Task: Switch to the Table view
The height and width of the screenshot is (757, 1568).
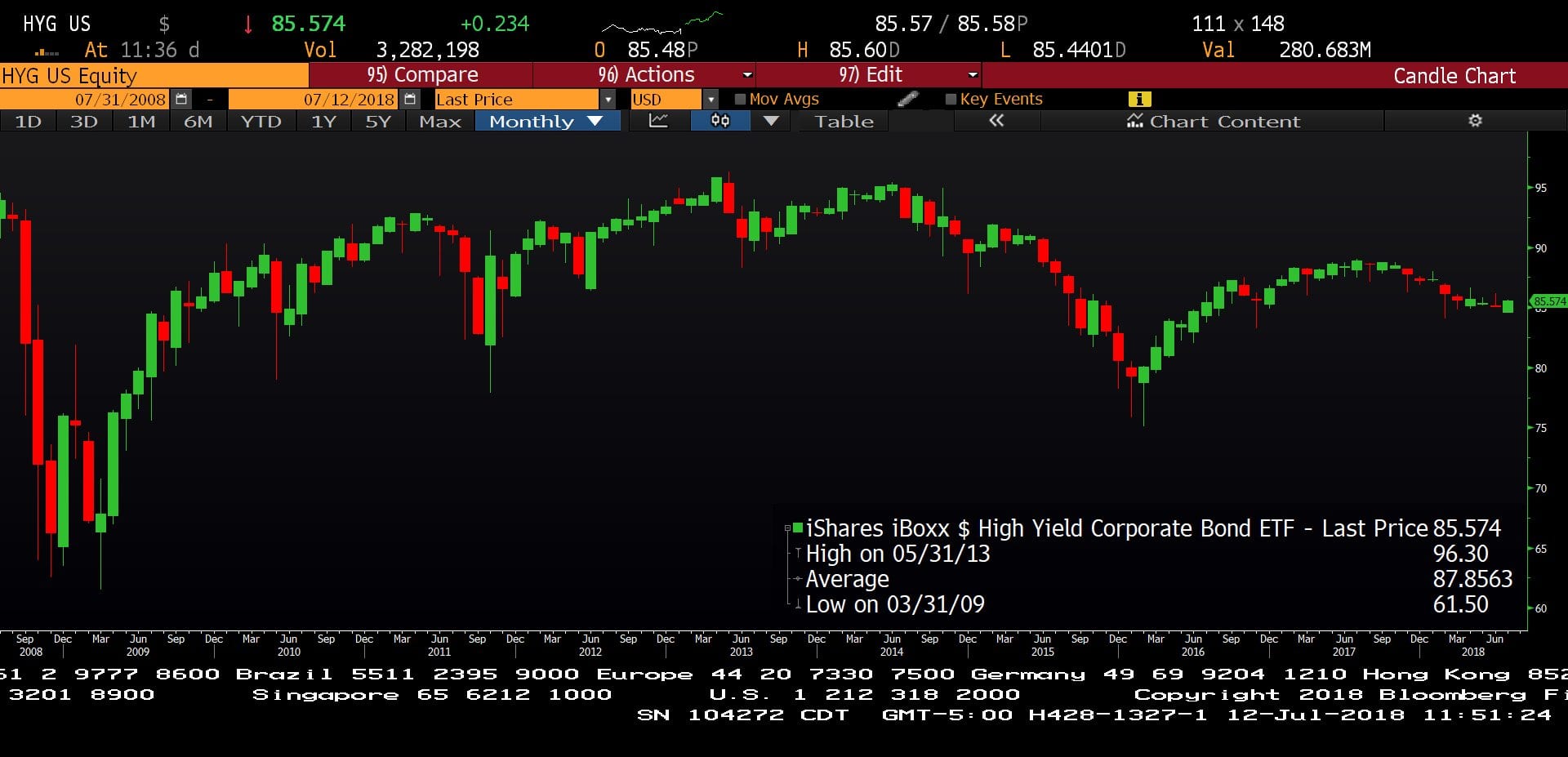Action: pyautogui.click(x=844, y=121)
